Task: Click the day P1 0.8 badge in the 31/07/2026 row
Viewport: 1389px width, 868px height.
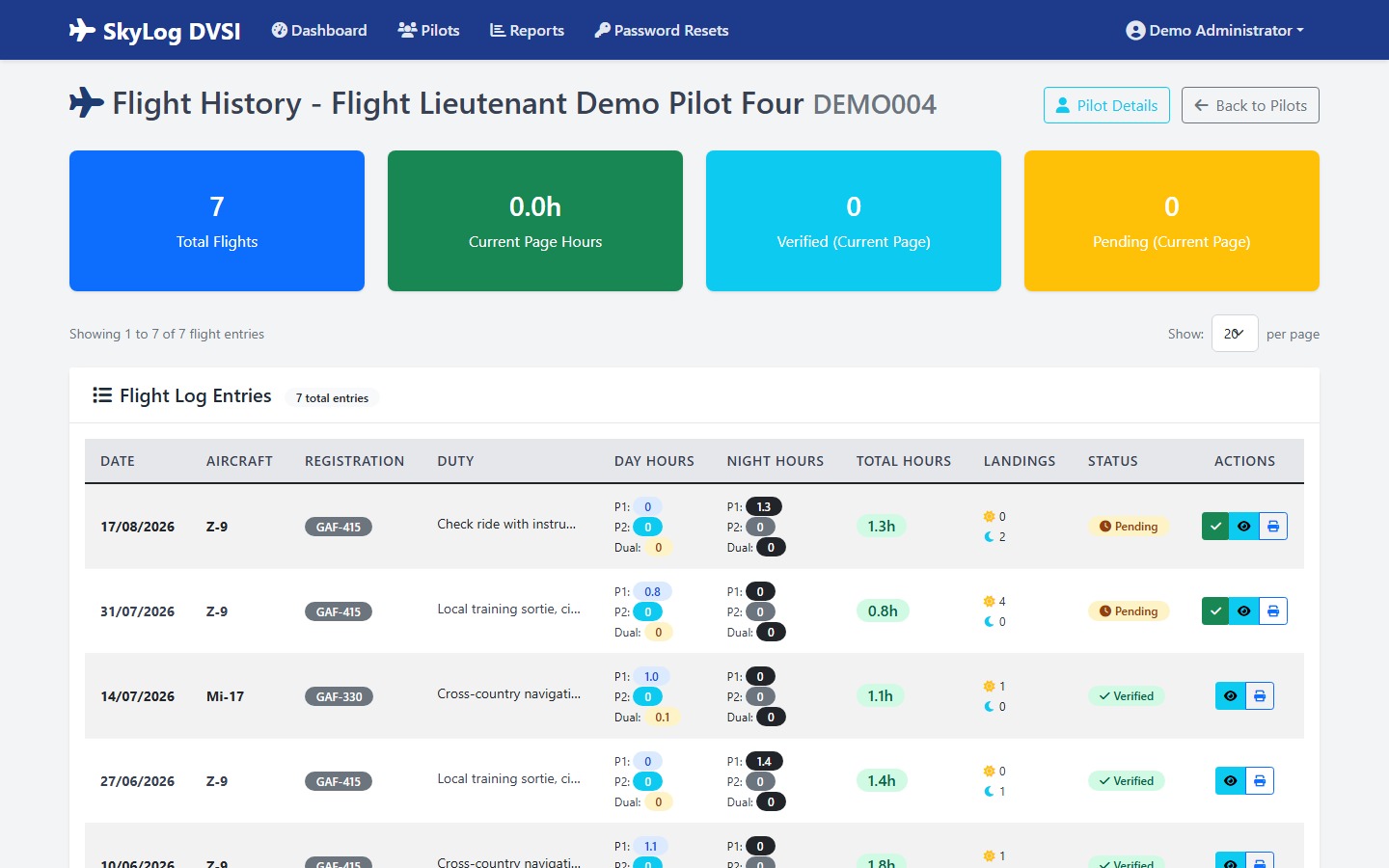Action: 652,591
